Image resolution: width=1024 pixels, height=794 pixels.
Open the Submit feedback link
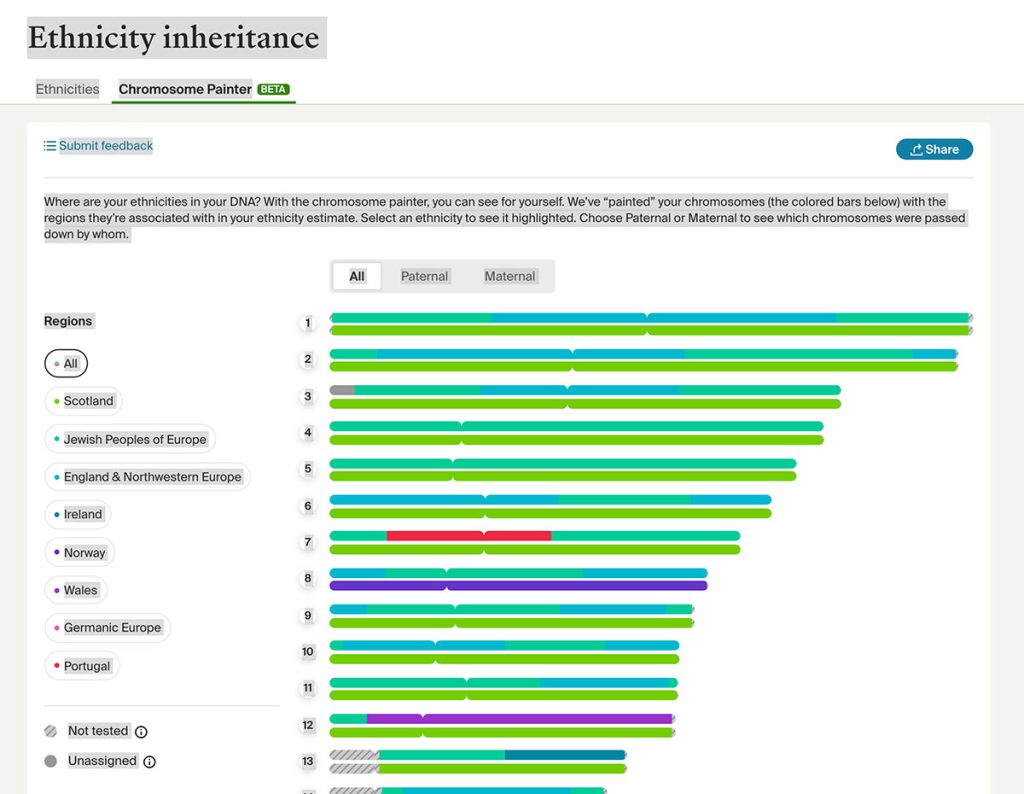click(x=105, y=145)
